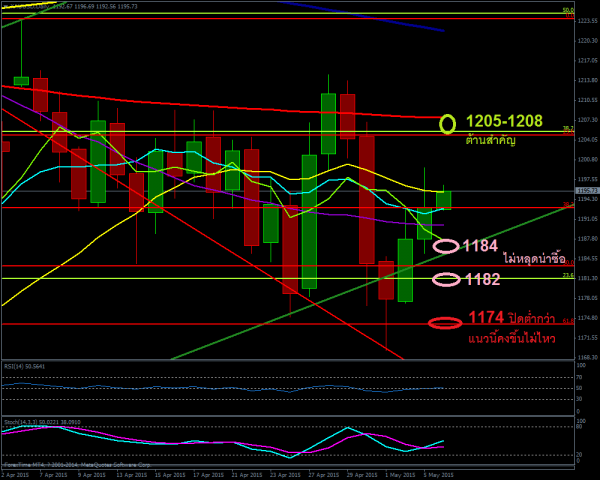Viewport: 600px width, 480px height.
Task: Click the 5 May 2015 date label
Action: coord(437,475)
